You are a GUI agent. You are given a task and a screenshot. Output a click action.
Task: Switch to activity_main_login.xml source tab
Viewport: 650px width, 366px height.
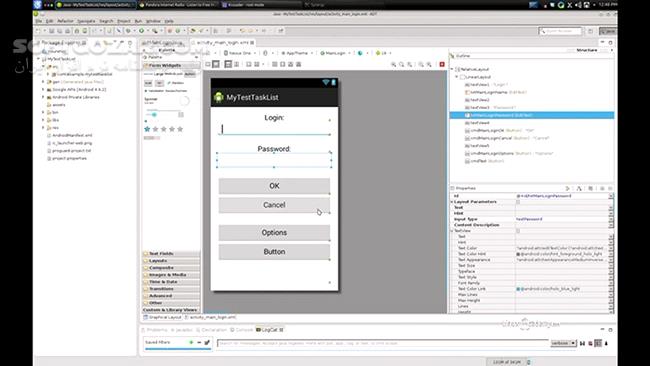211,317
